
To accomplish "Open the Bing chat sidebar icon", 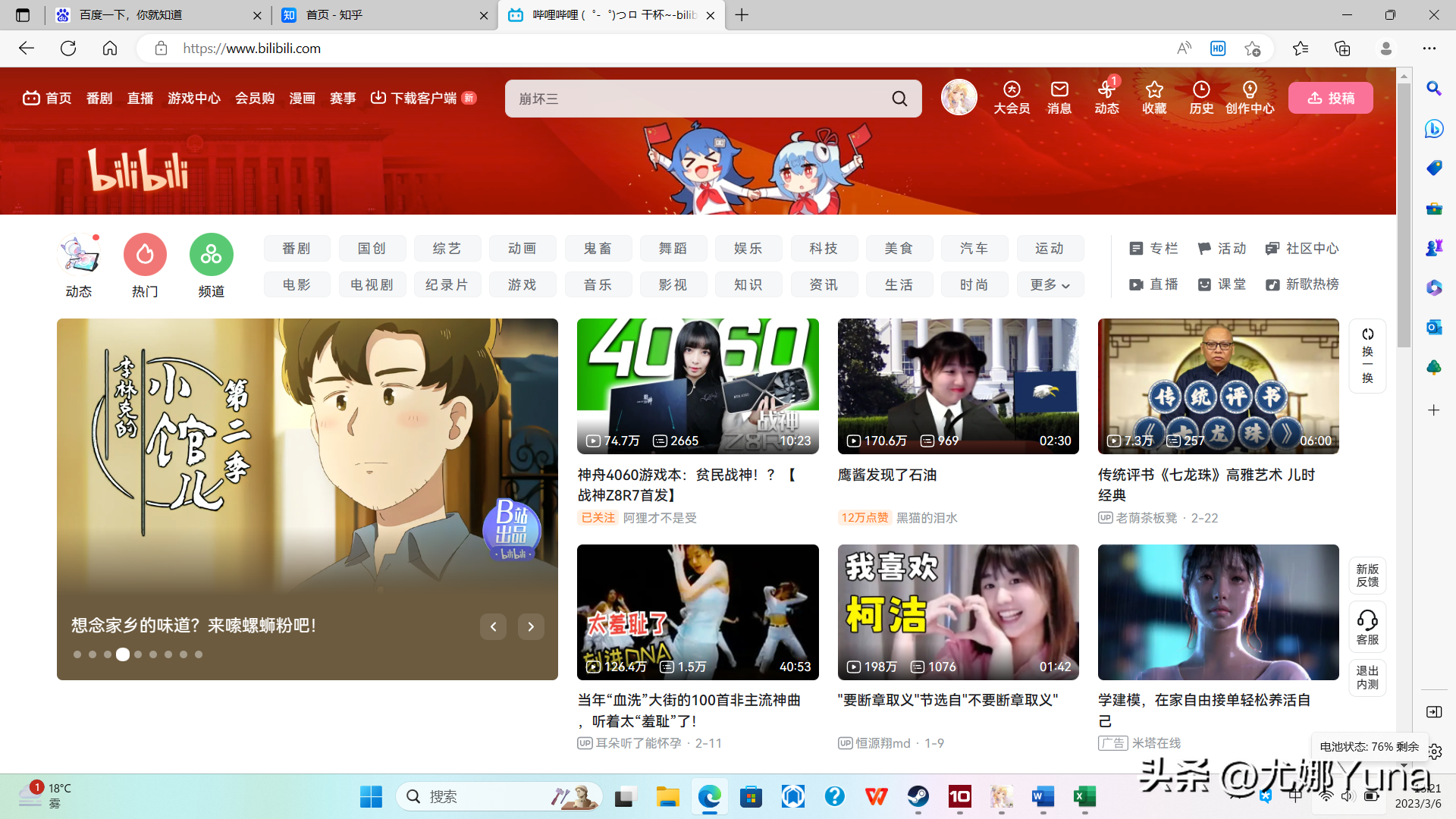I will [1433, 128].
